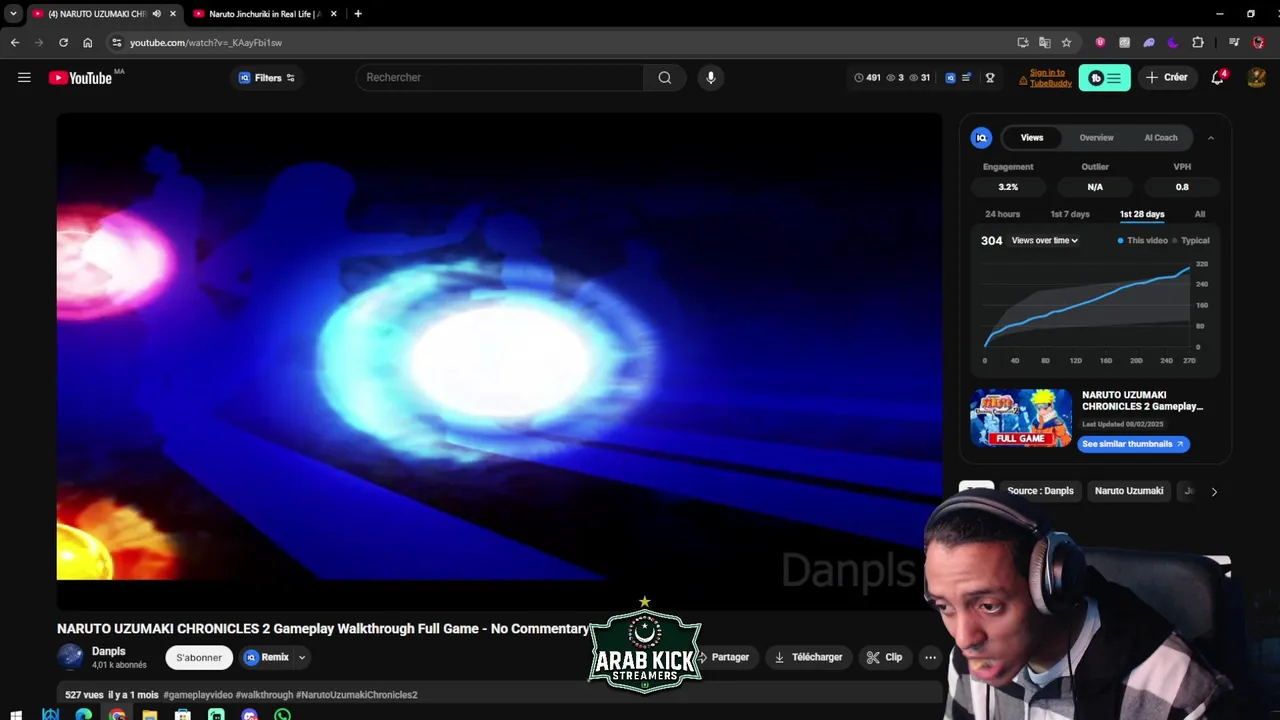Click the Créer button
The width and height of the screenshot is (1280, 720).
click(1166, 77)
